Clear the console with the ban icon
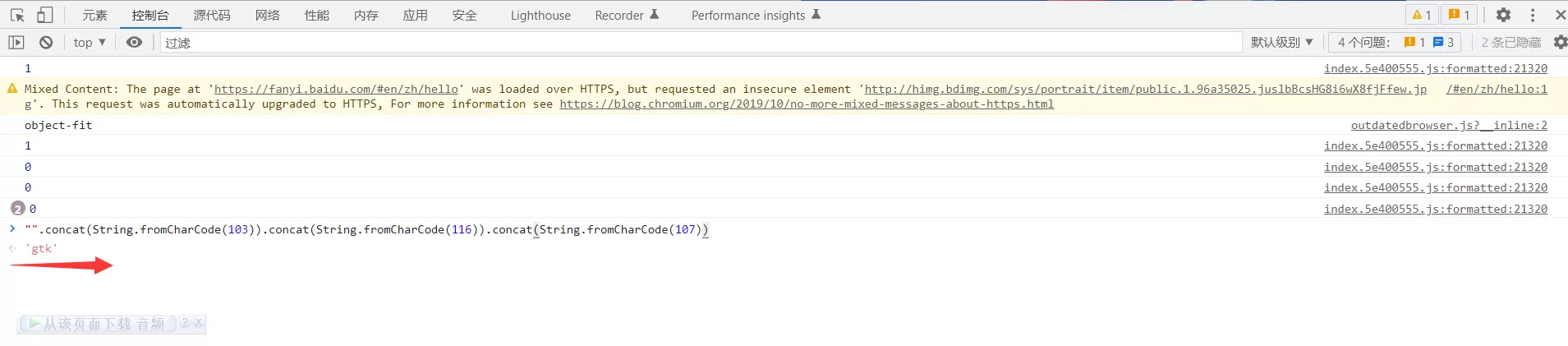The image size is (1568, 346). [46, 43]
